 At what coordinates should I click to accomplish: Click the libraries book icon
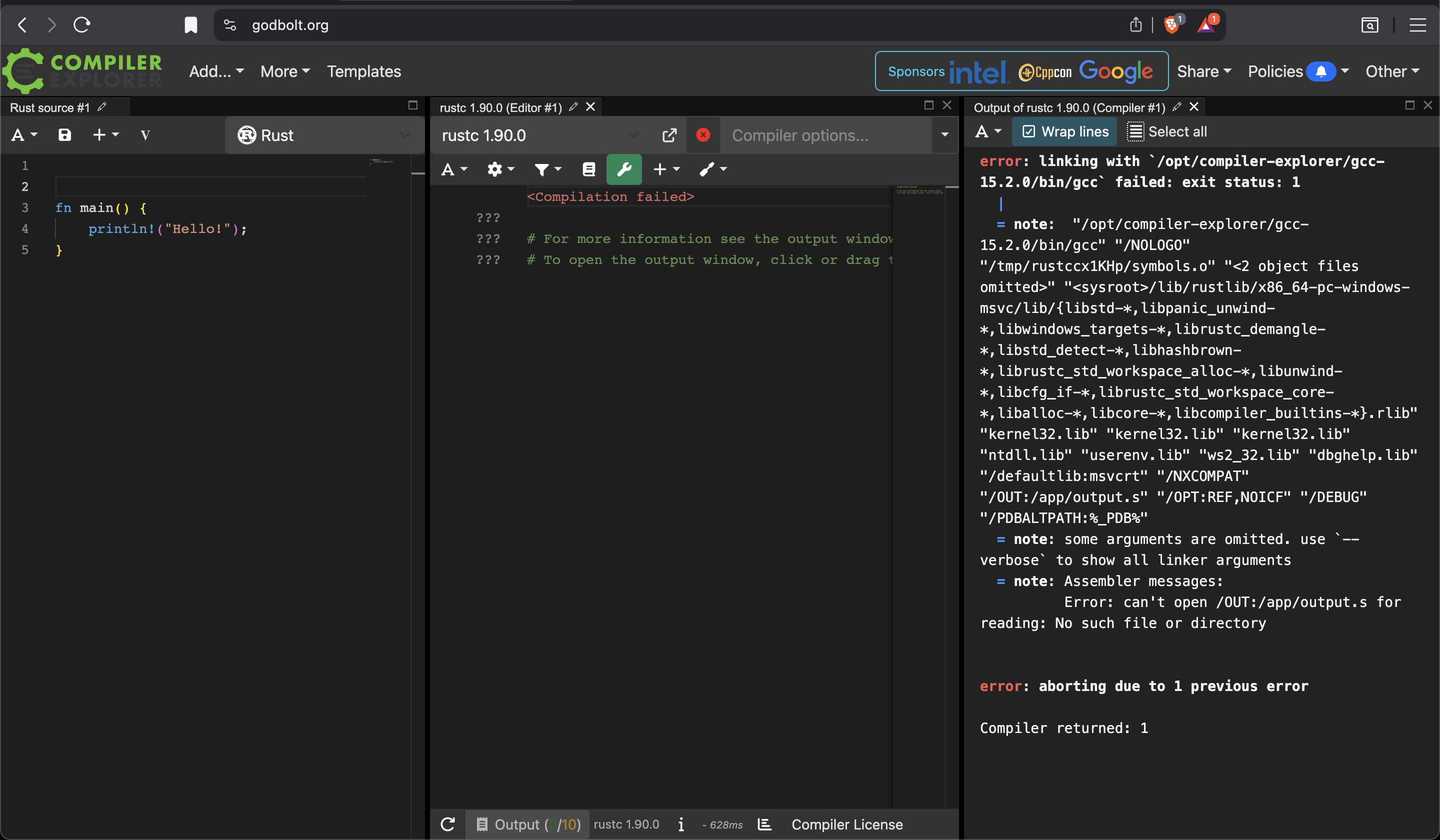pyautogui.click(x=588, y=169)
